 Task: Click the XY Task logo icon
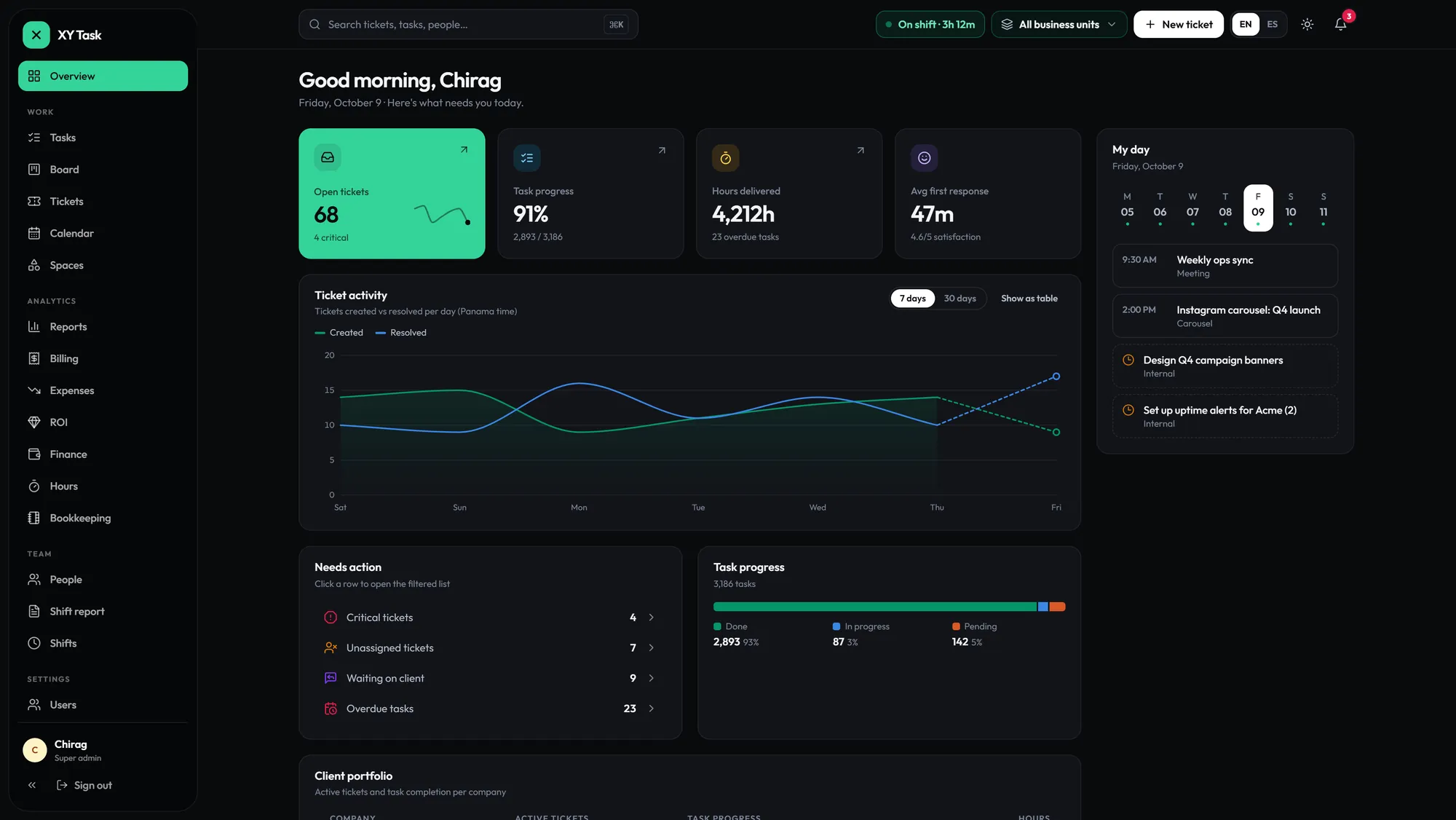pyautogui.click(x=36, y=35)
